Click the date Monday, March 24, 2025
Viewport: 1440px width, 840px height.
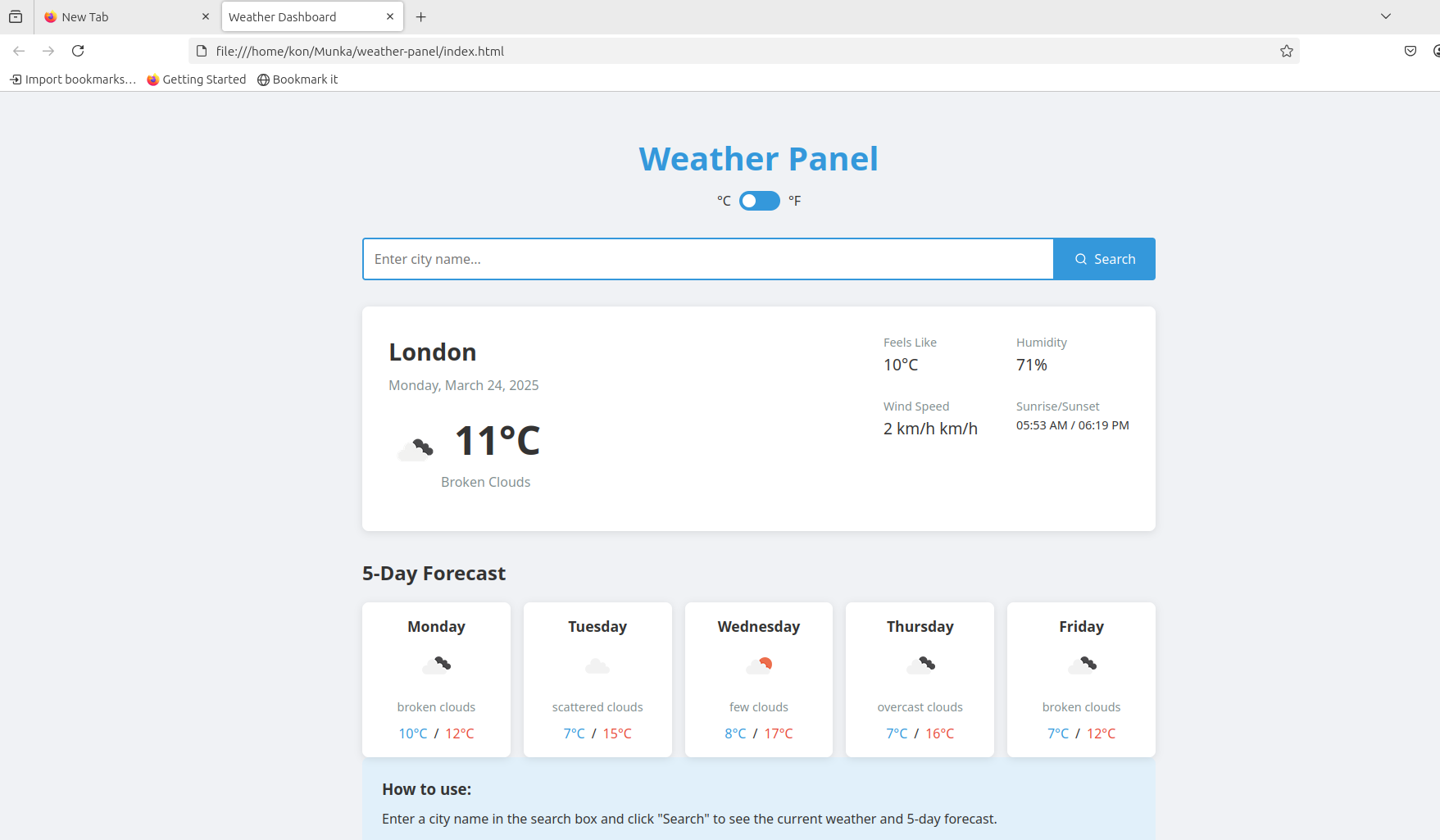[464, 385]
